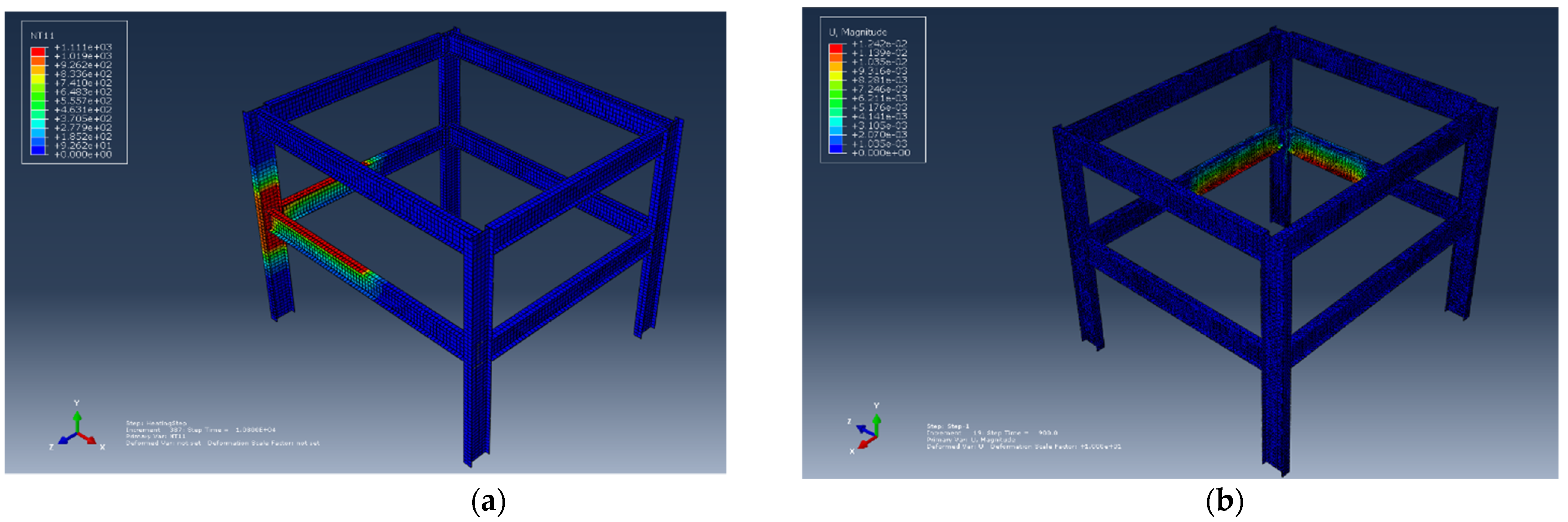This screenshot has height=522, width=1568.
Task: Click the blue Z axis of left triad
Action: pyautogui.click(x=66, y=439)
